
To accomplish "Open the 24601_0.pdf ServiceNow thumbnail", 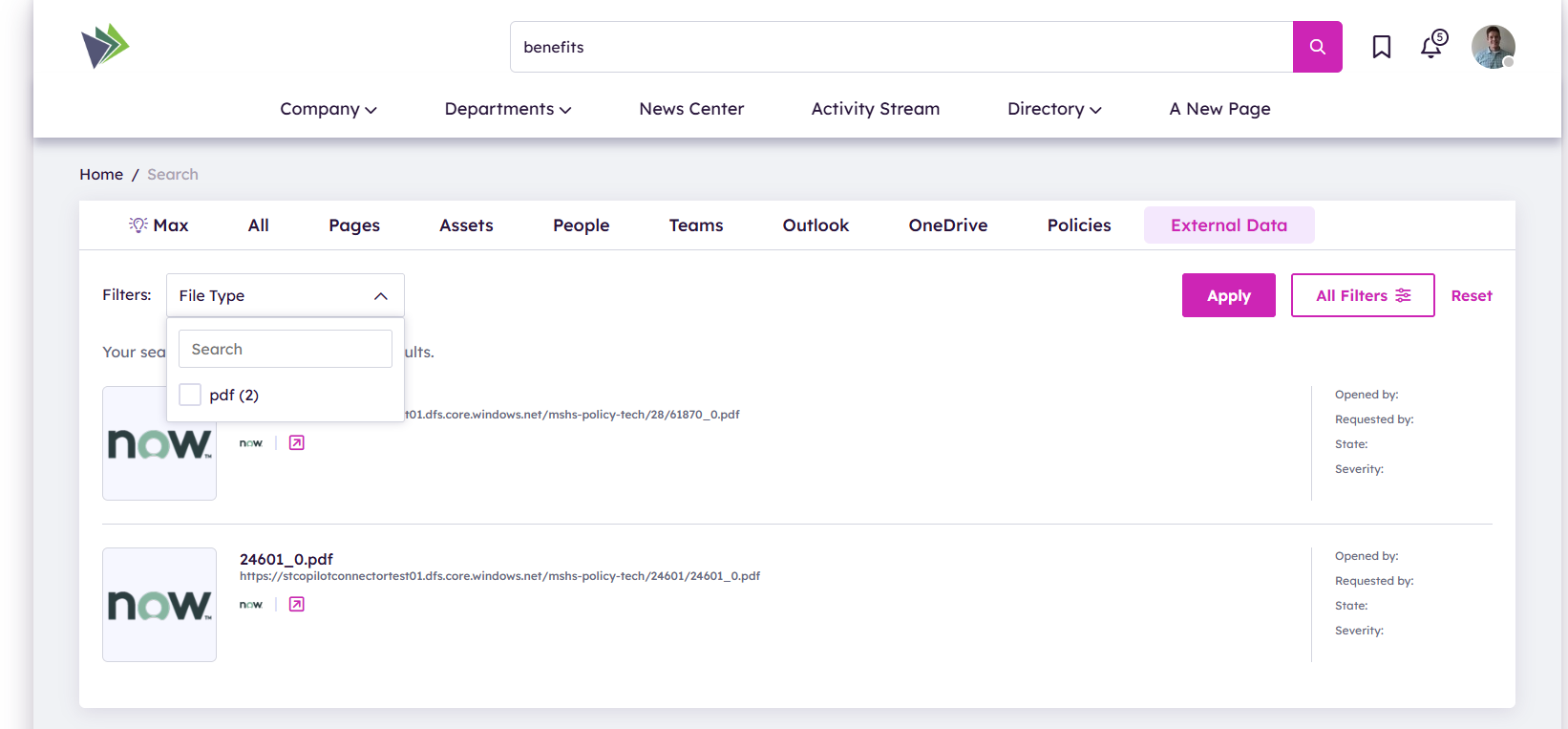I will pyautogui.click(x=159, y=605).
